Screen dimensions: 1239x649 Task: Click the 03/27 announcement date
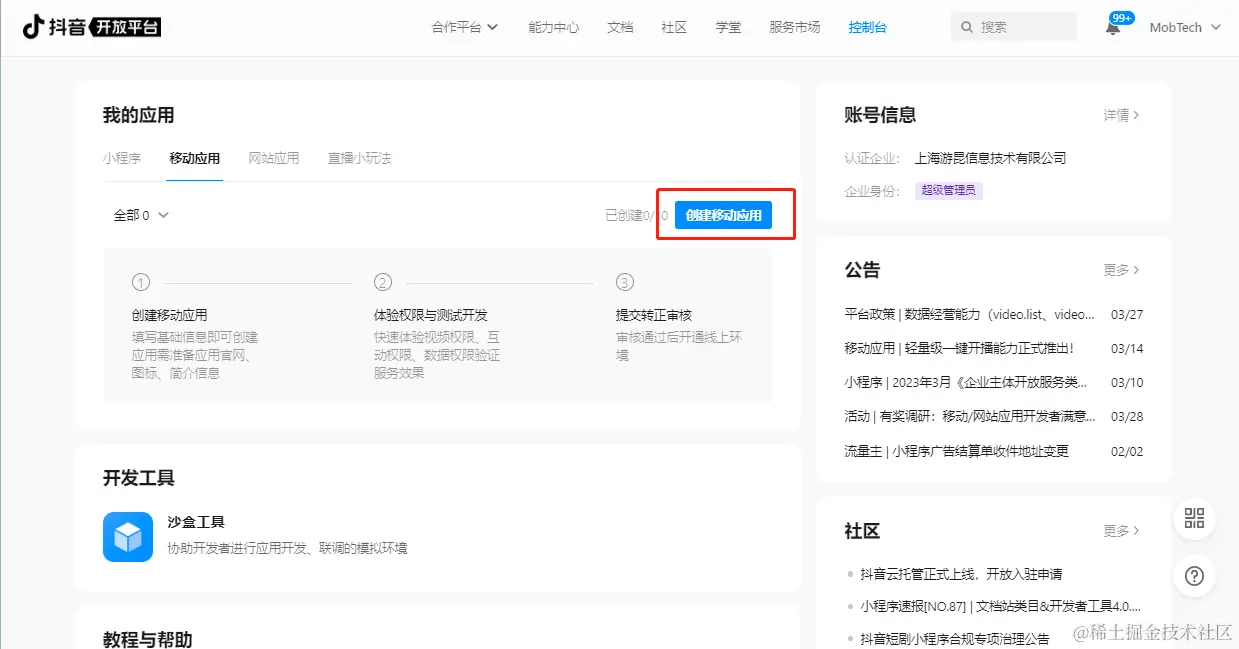pyautogui.click(x=1127, y=314)
